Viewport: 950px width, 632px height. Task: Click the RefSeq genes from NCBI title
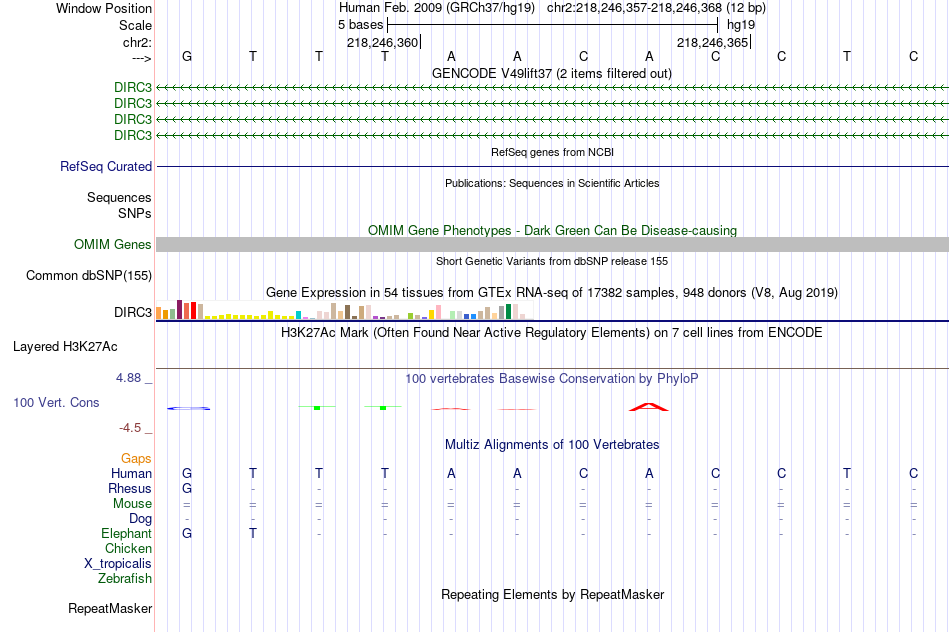(x=552, y=152)
